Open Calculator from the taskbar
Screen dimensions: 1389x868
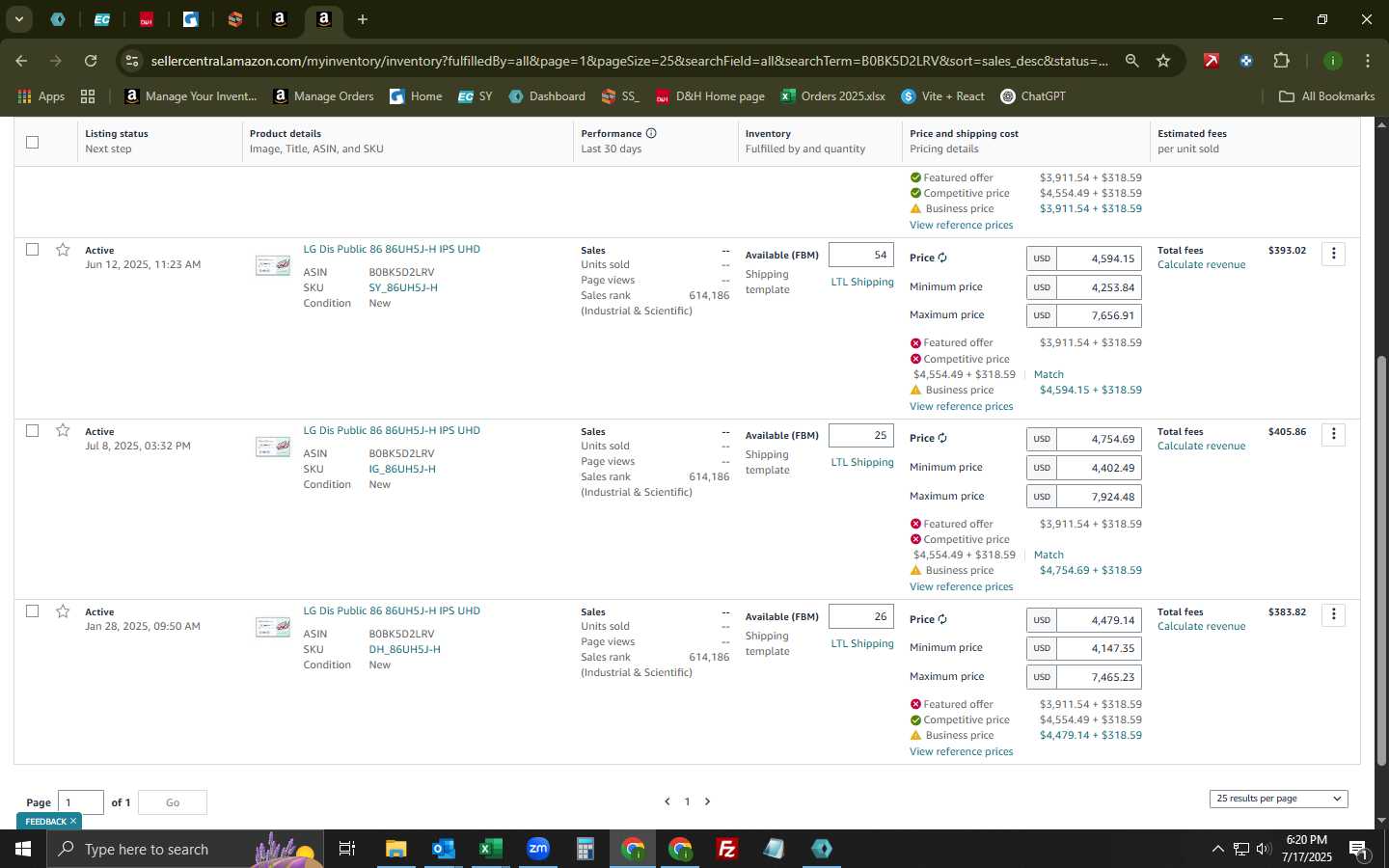click(585, 849)
